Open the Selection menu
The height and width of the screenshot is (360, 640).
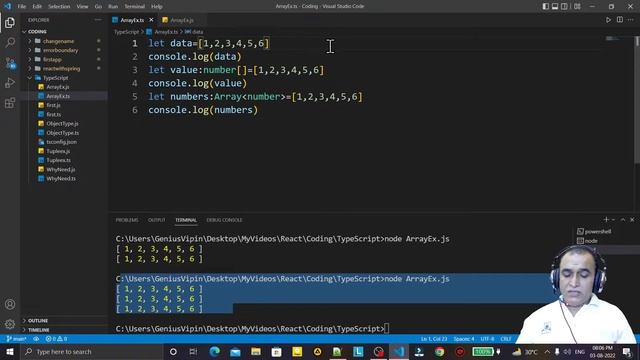[x=59, y=6]
